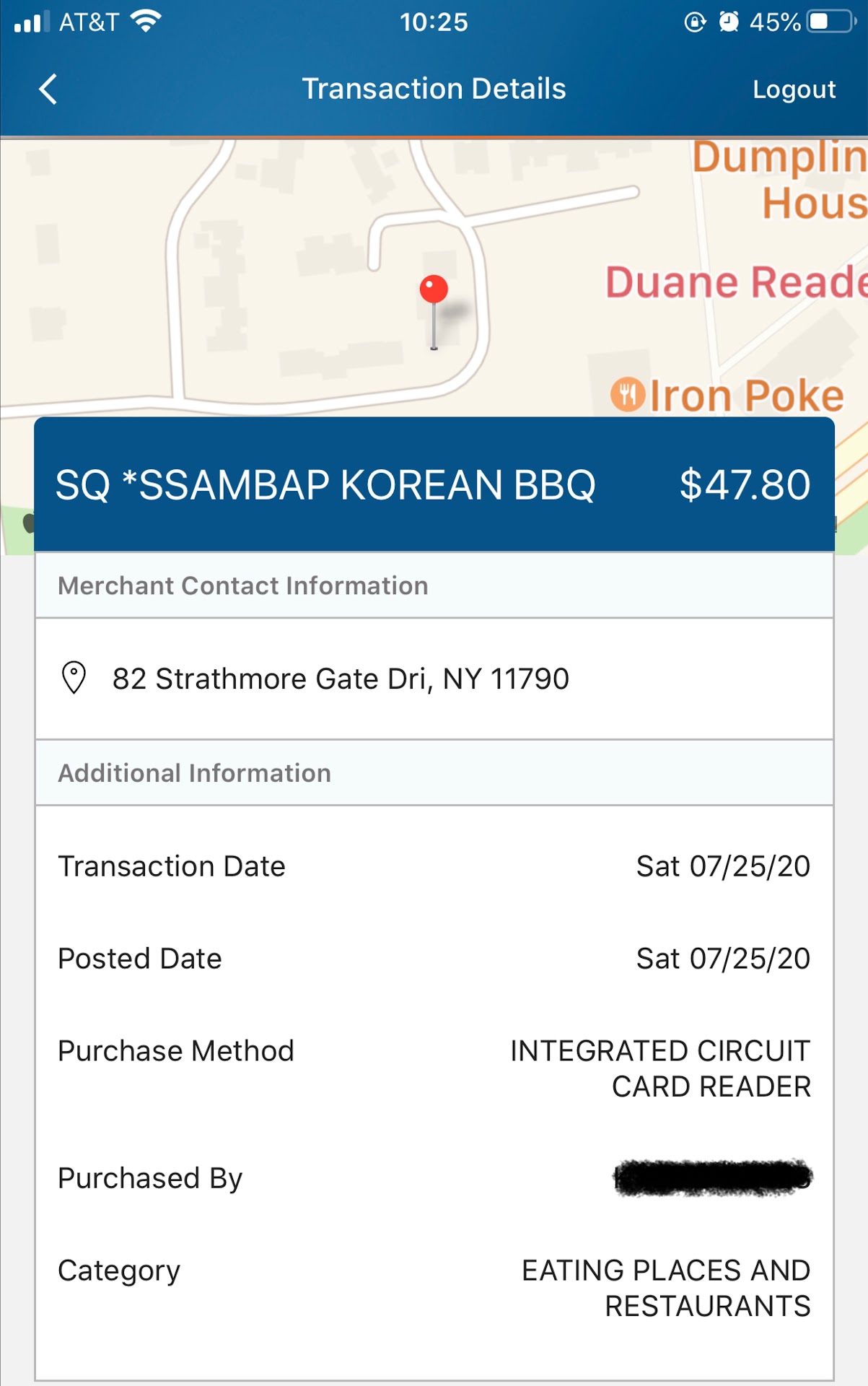868x1386 pixels.
Task: Tap the Merchant Contact Information header
Action: pyautogui.click(x=243, y=585)
